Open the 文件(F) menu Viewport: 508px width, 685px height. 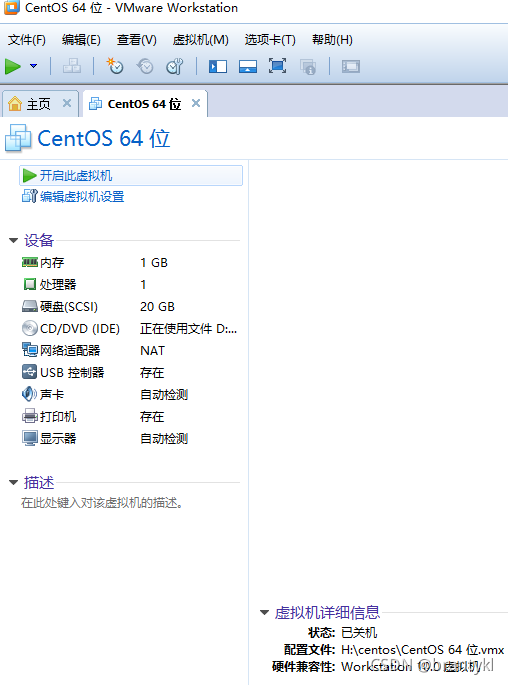(27, 40)
